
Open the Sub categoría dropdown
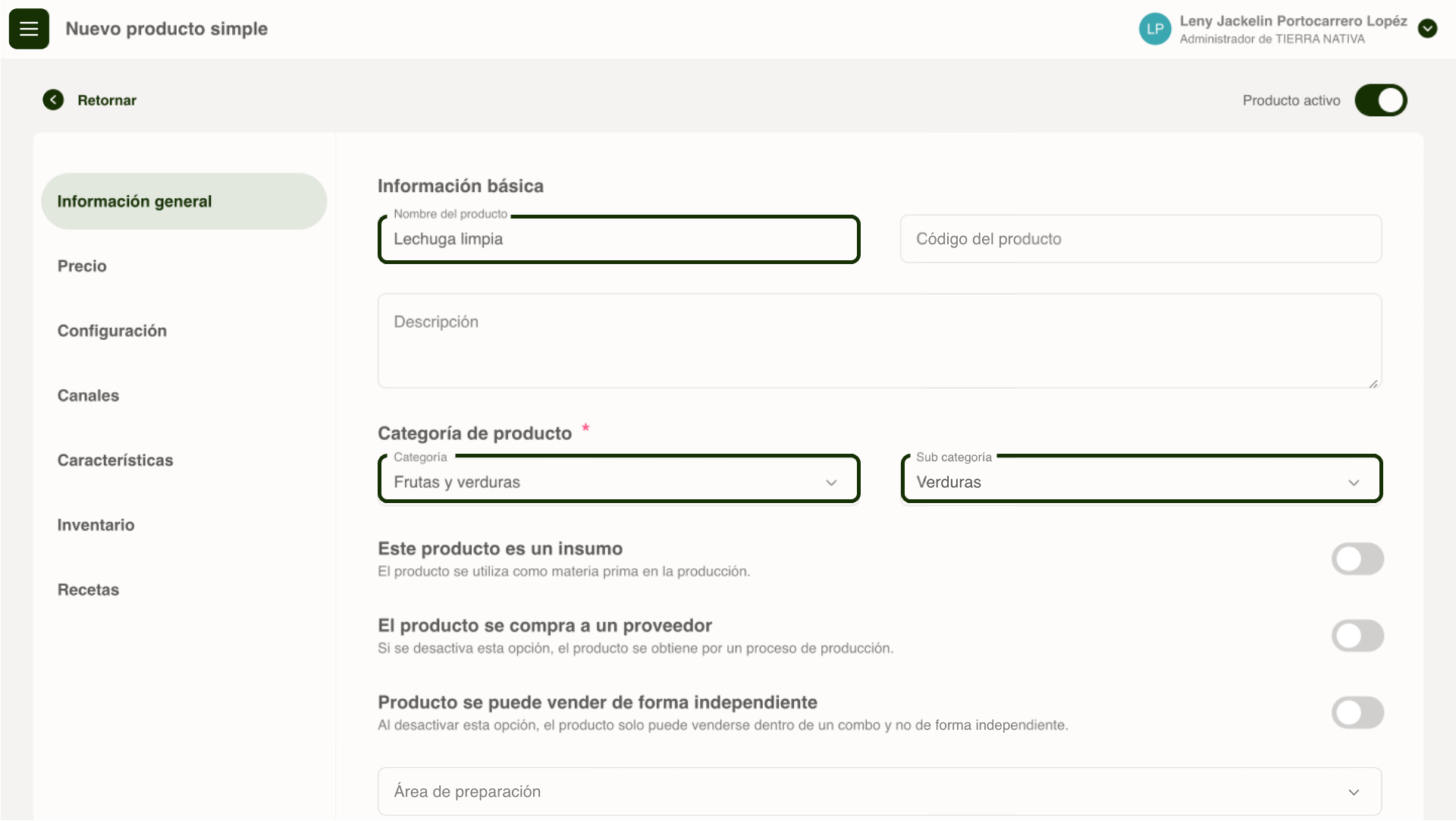click(1141, 482)
